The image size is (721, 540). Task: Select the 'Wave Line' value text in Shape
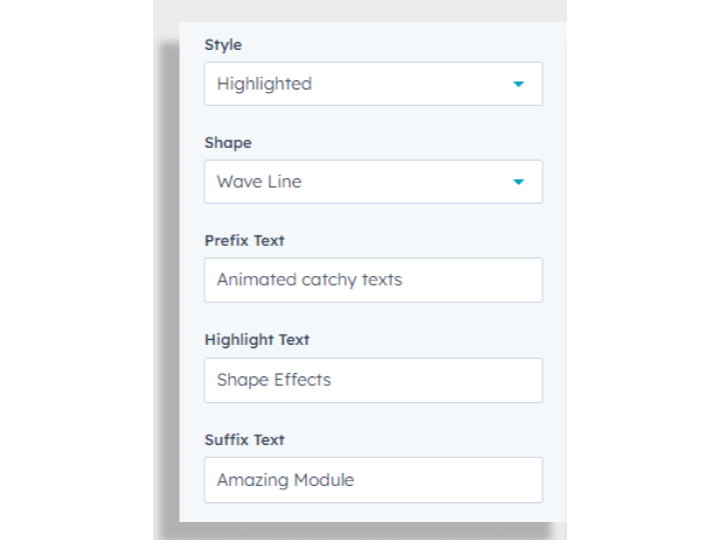259,182
